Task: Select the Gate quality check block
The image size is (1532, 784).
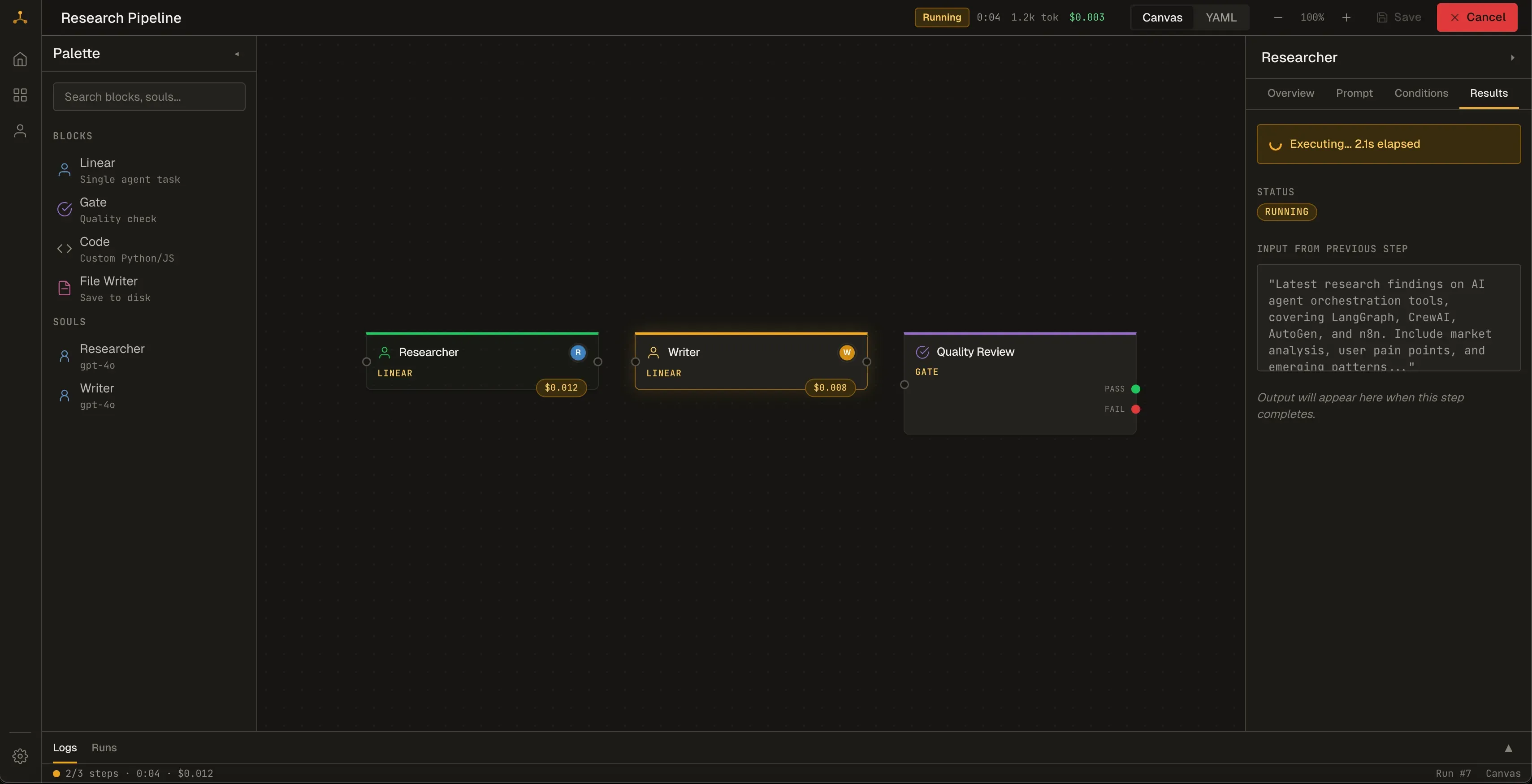Action: (118, 210)
